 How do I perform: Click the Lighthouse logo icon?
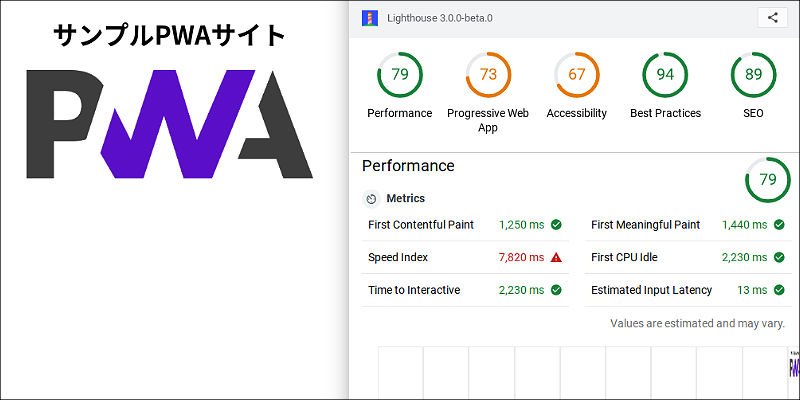click(370, 18)
